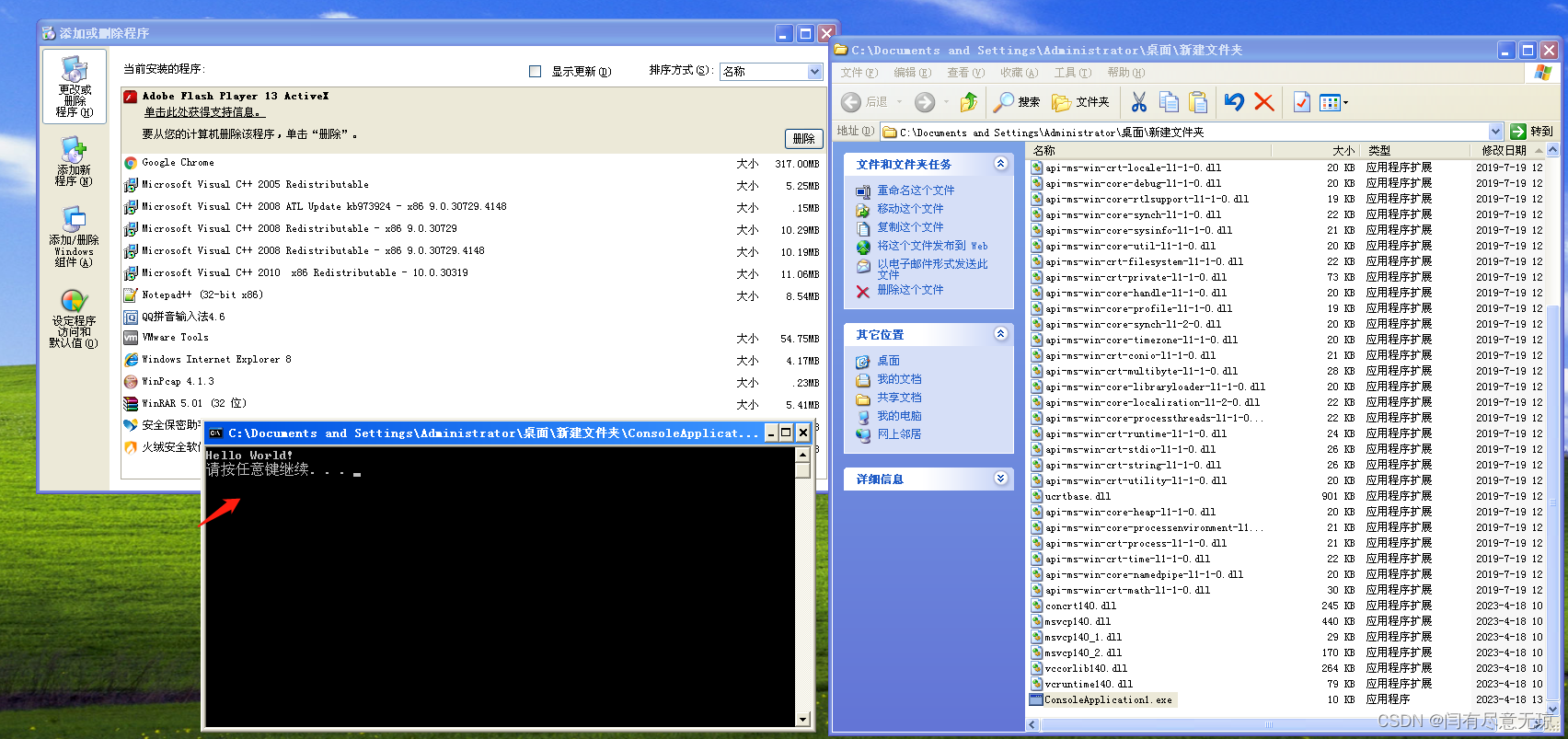Click console window scroll down arrow
The width and height of the screenshot is (1568, 739).
coord(802,720)
